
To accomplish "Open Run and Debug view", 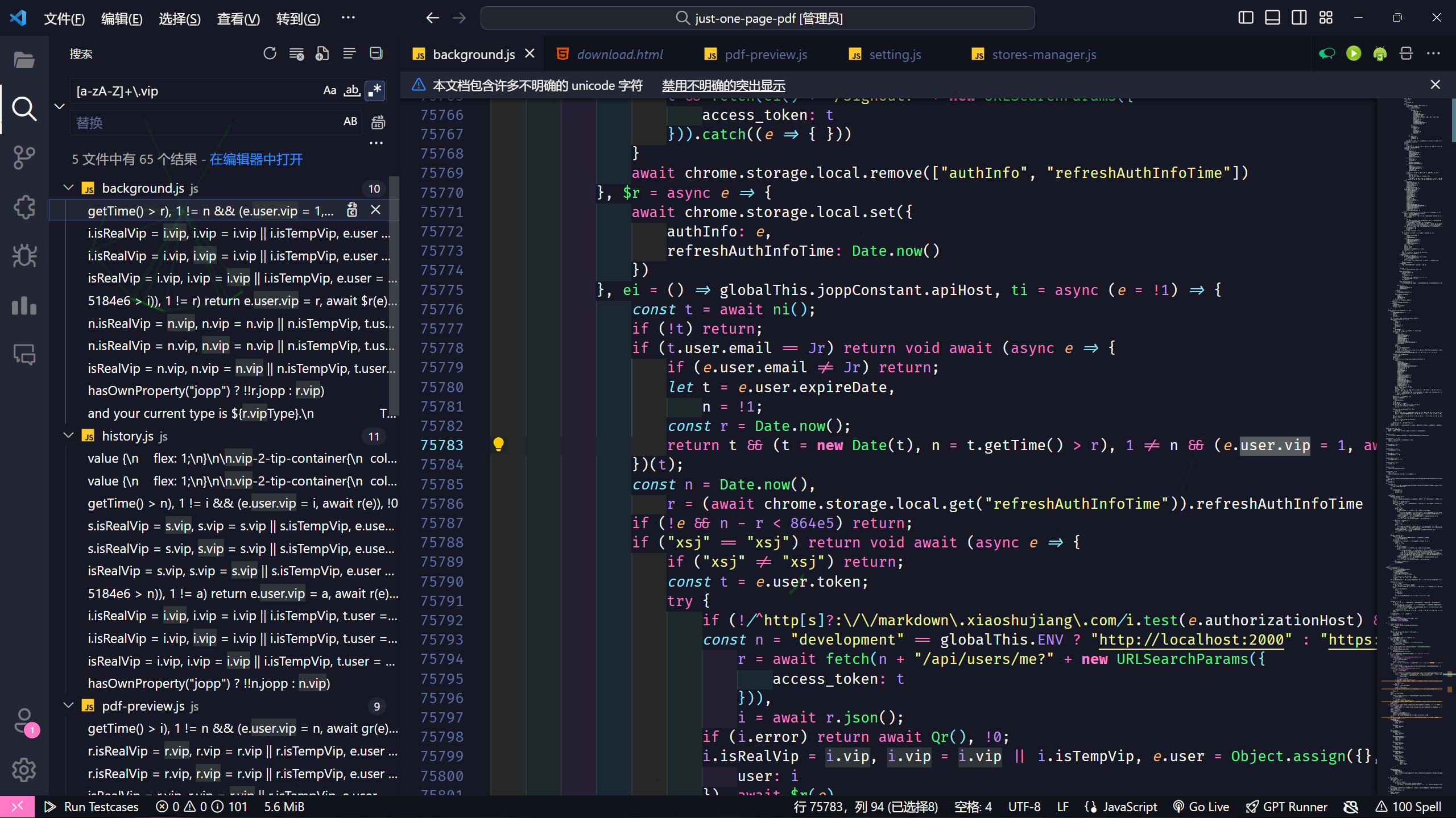I will (x=24, y=256).
